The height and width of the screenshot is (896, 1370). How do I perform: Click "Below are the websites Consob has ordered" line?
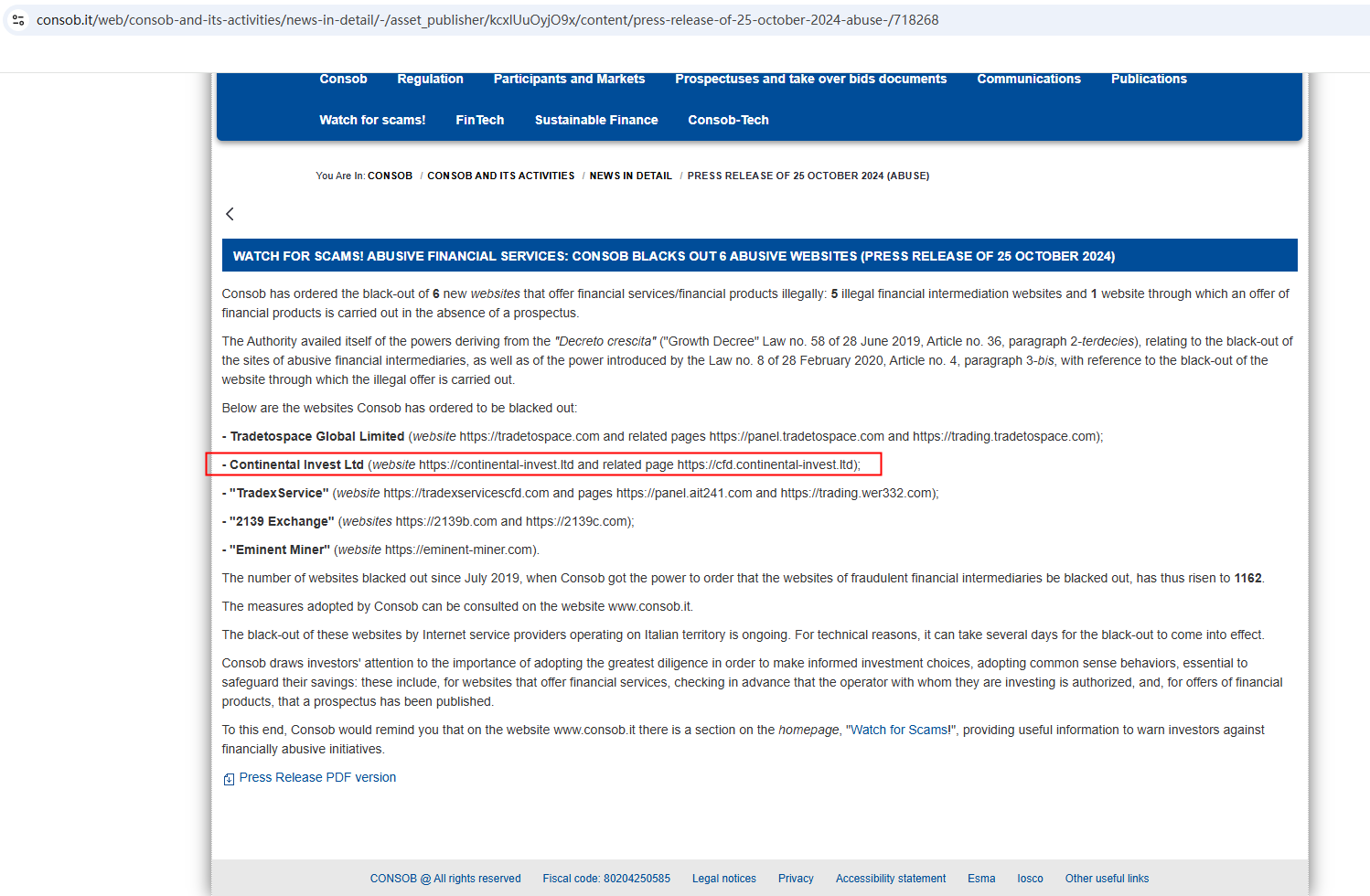(400, 408)
